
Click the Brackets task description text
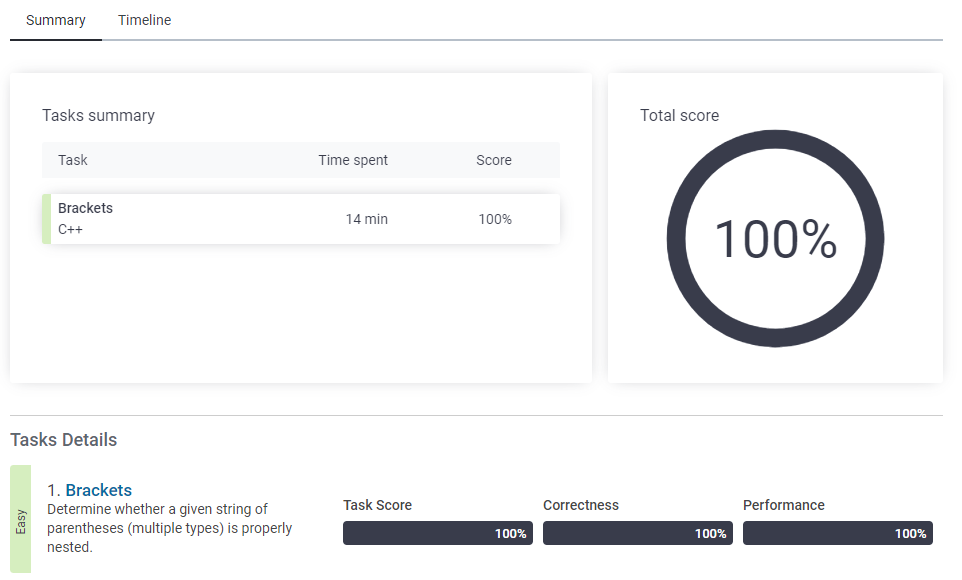169,528
